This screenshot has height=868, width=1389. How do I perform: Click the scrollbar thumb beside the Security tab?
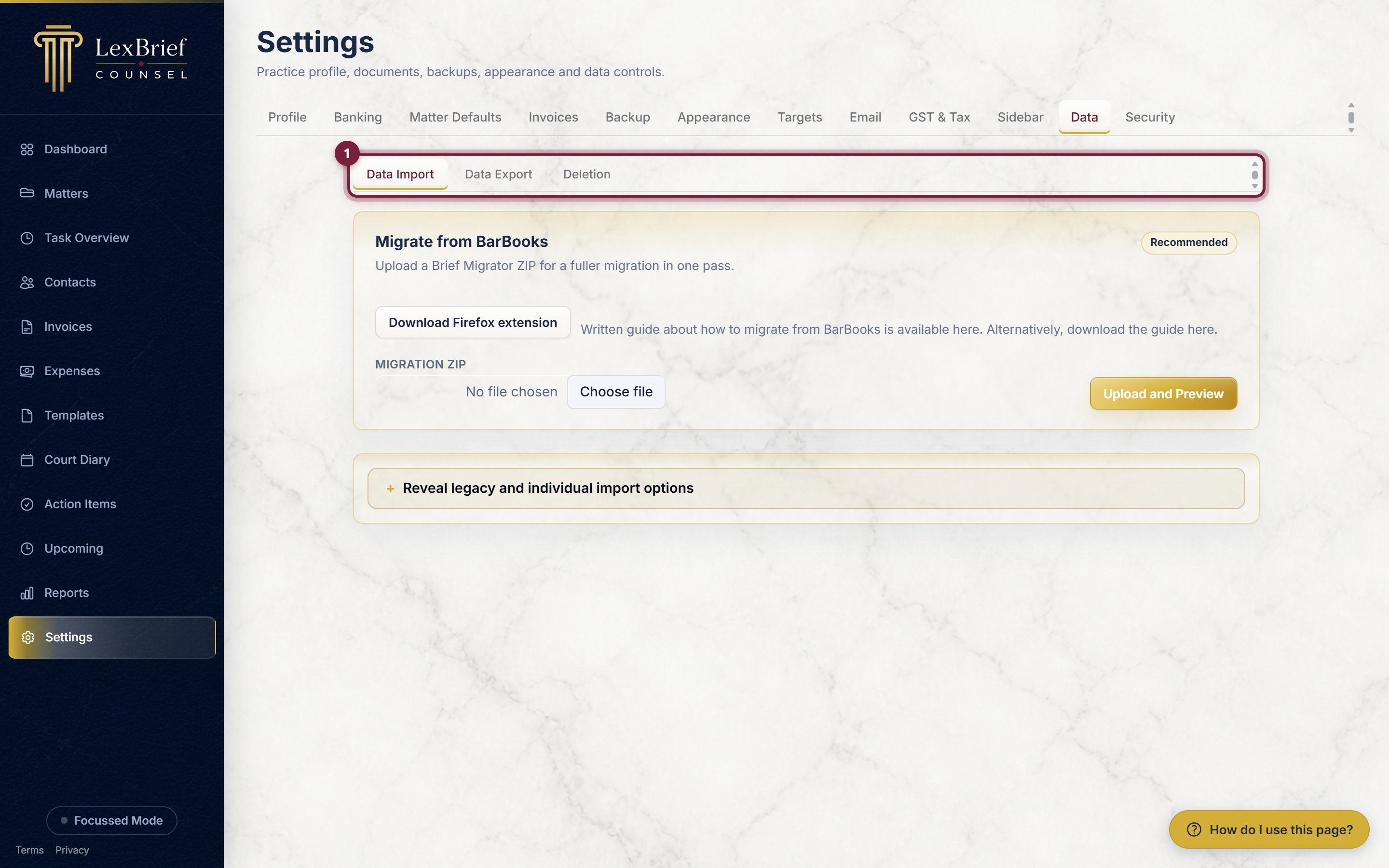[x=1351, y=118]
